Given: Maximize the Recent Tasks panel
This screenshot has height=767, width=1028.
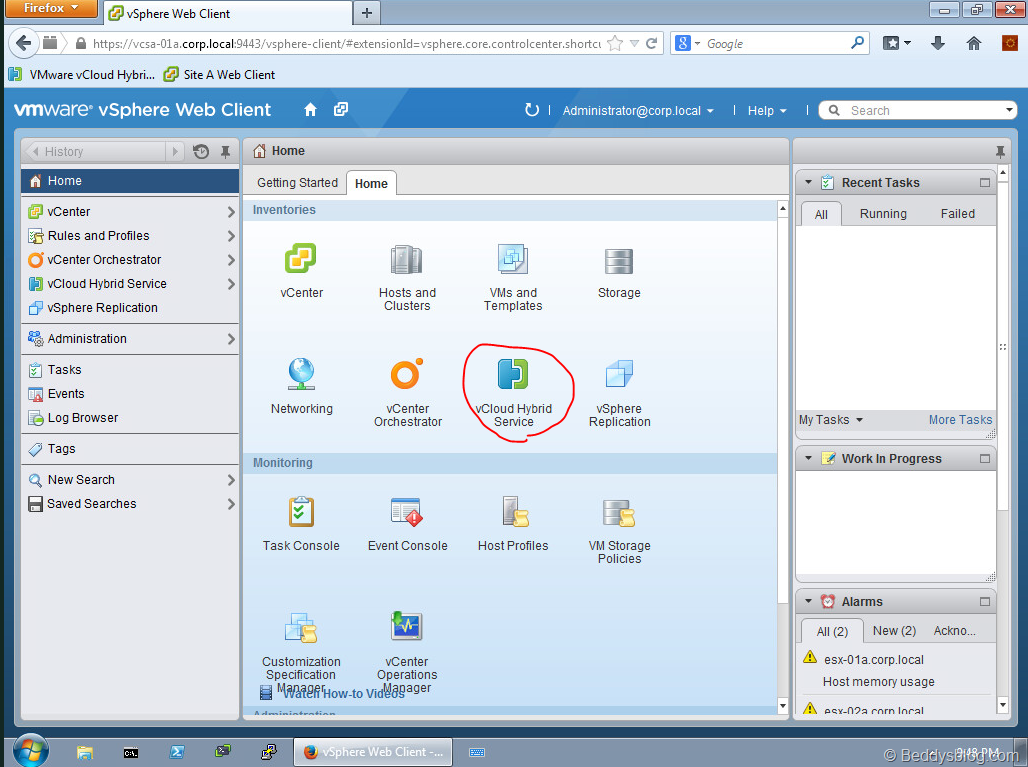Looking at the screenshot, I should 984,182.
